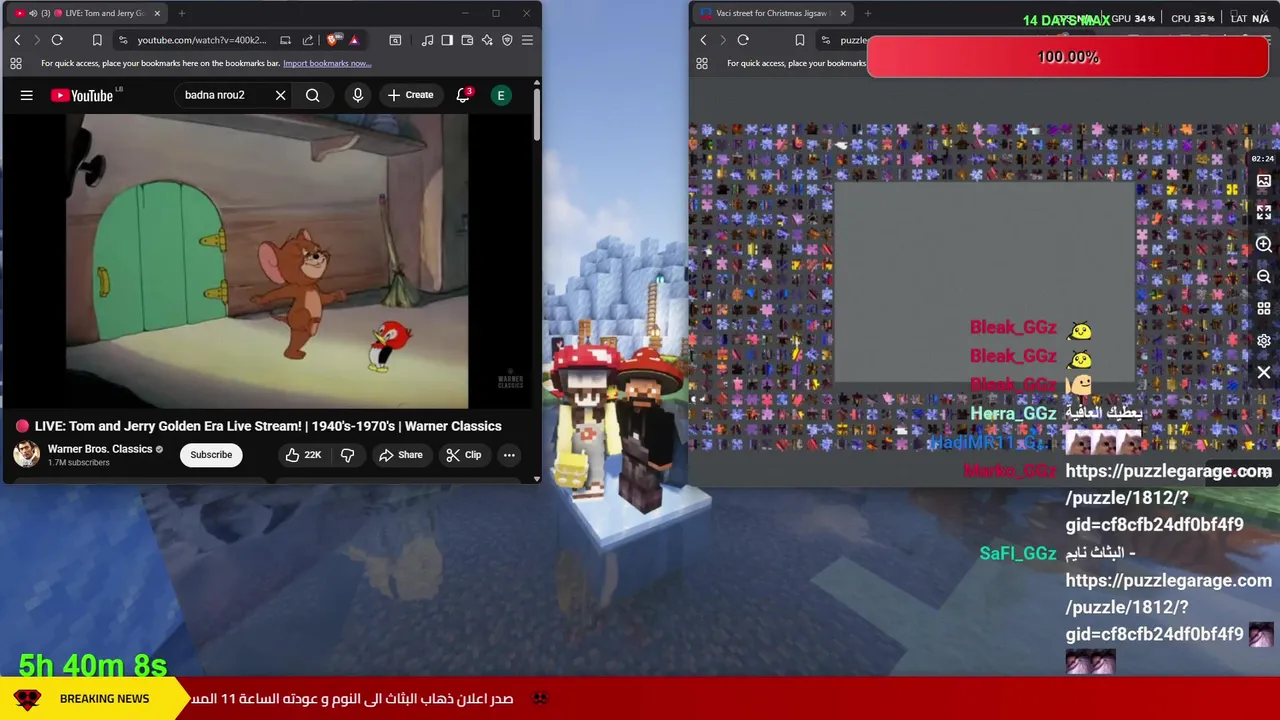
Task: Reload the puzzle page
Action: click(743, 40)
